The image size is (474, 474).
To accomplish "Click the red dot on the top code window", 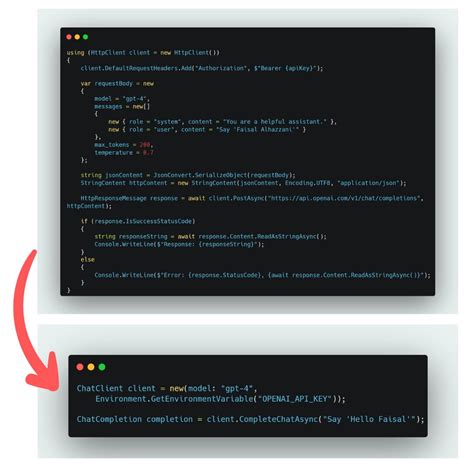I will pos(69,37).
